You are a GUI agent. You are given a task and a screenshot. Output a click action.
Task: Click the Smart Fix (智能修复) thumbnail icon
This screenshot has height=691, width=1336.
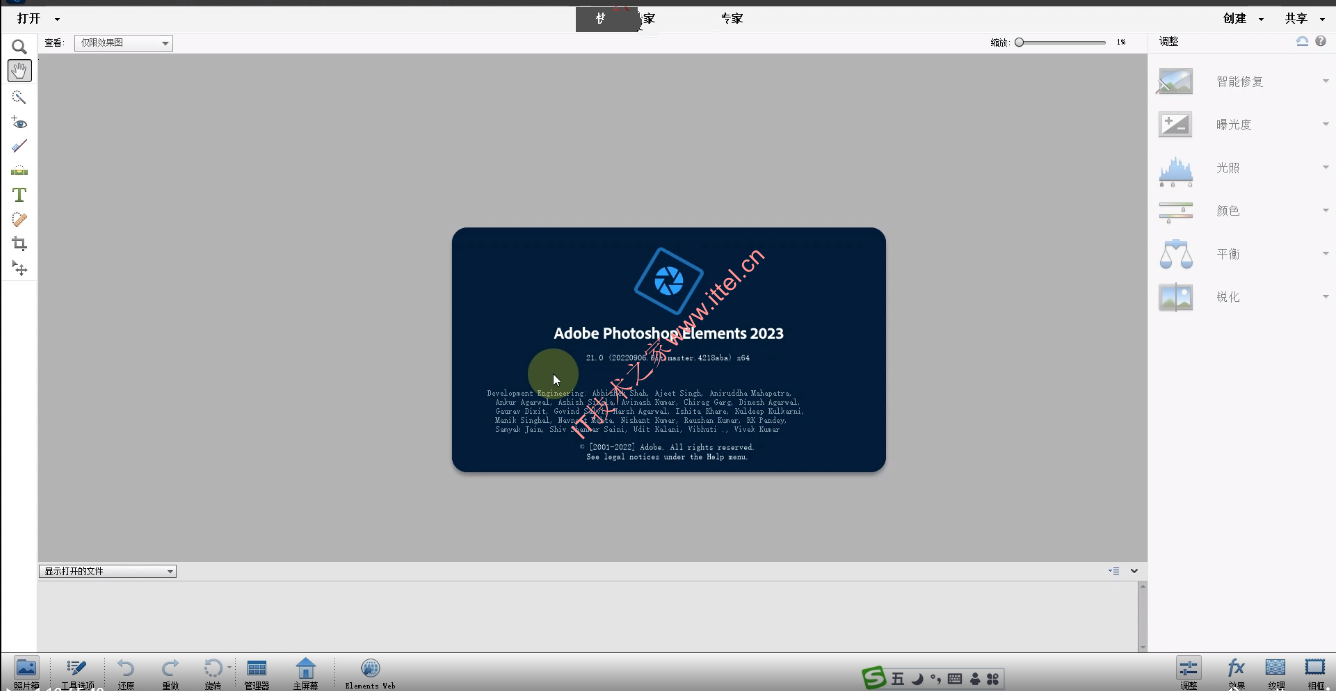click(x=1175, y=81)
